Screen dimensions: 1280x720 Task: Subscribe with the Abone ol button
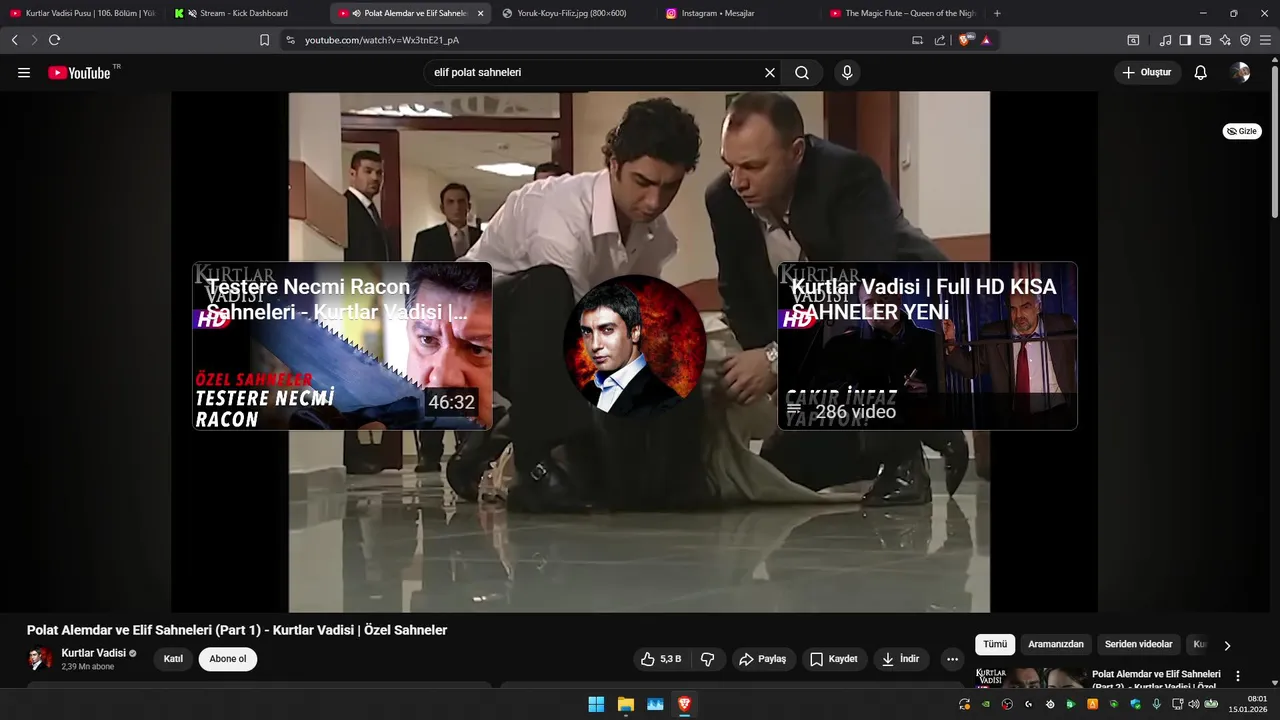[x=228, y=659]
